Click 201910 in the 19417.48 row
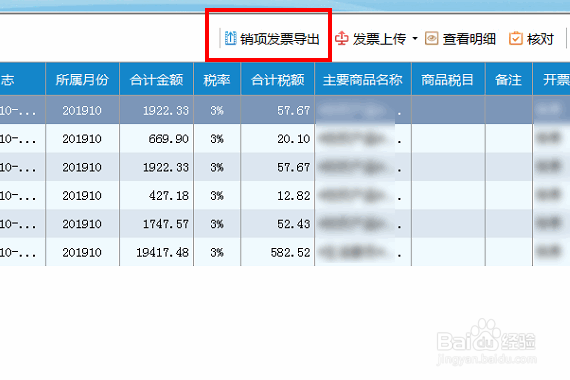Viewport: 570px width, 380px height. click(82, 252)
